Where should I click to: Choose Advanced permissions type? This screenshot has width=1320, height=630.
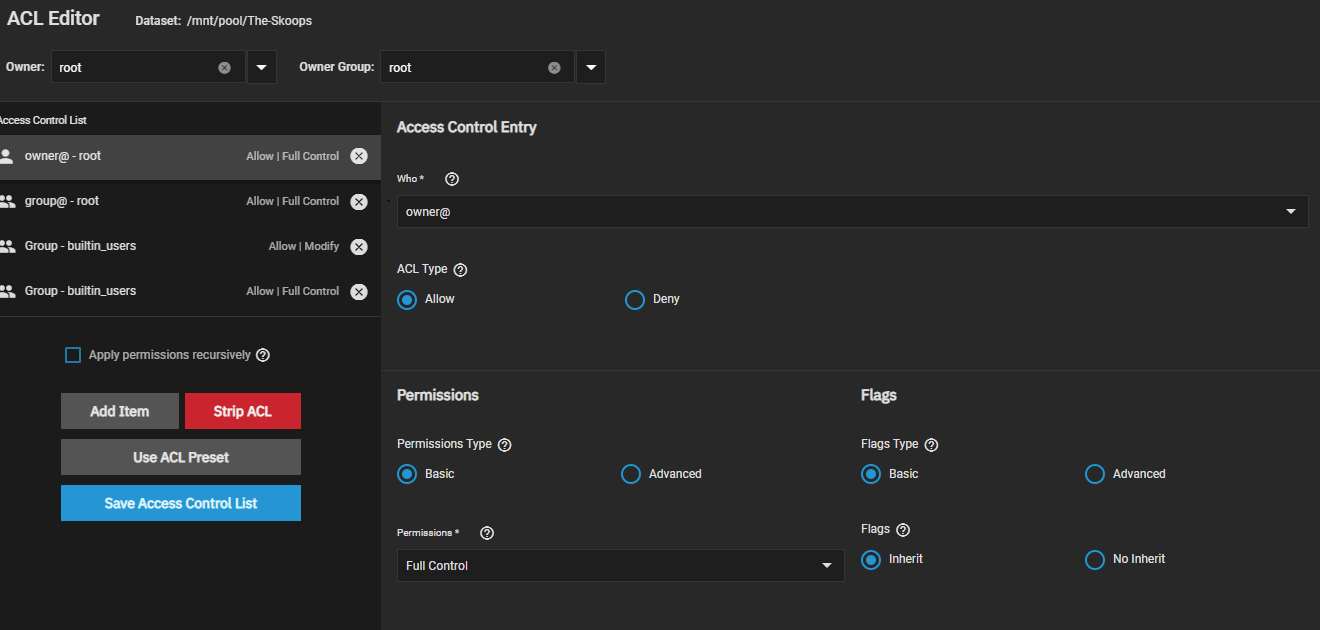pyautogui.click(x=631, y=474)
